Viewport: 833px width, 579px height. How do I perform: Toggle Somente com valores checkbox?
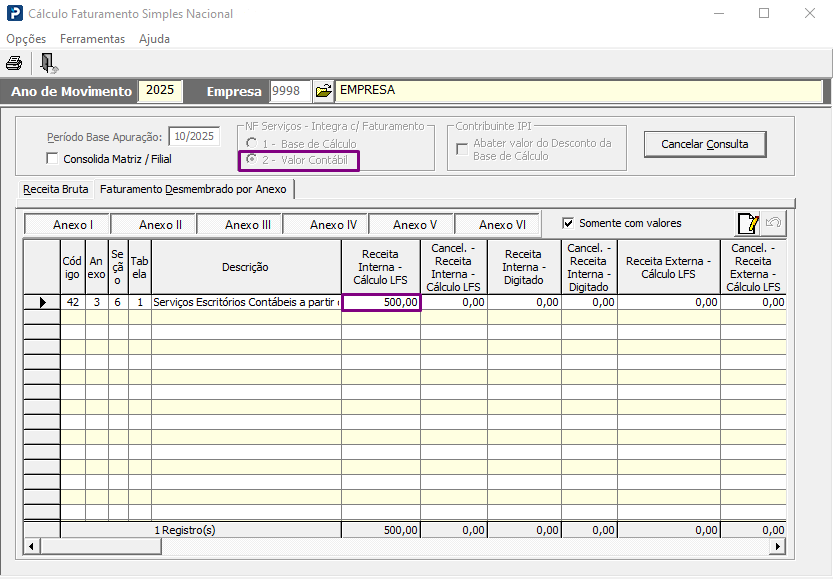point(568,223)
